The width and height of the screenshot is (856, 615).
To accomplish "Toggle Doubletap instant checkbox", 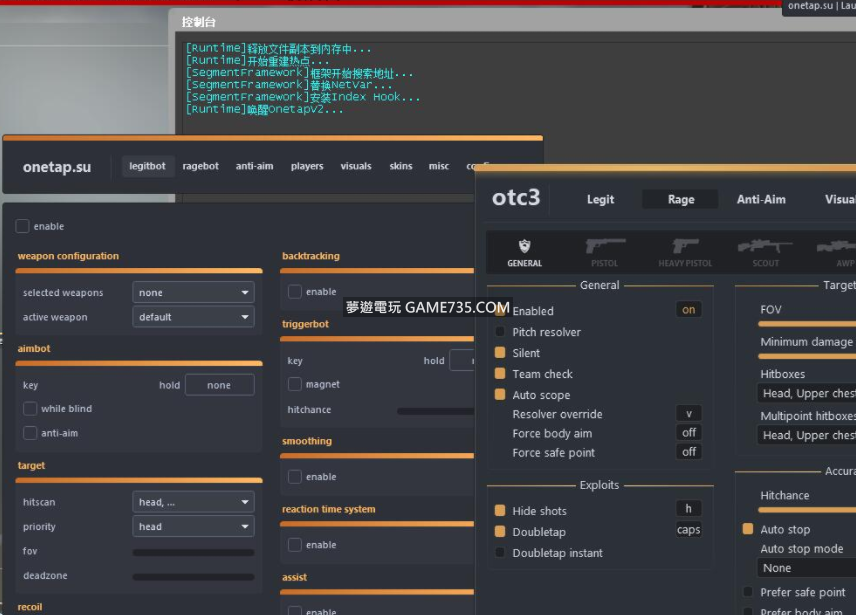I will click(x=500, y=552).
